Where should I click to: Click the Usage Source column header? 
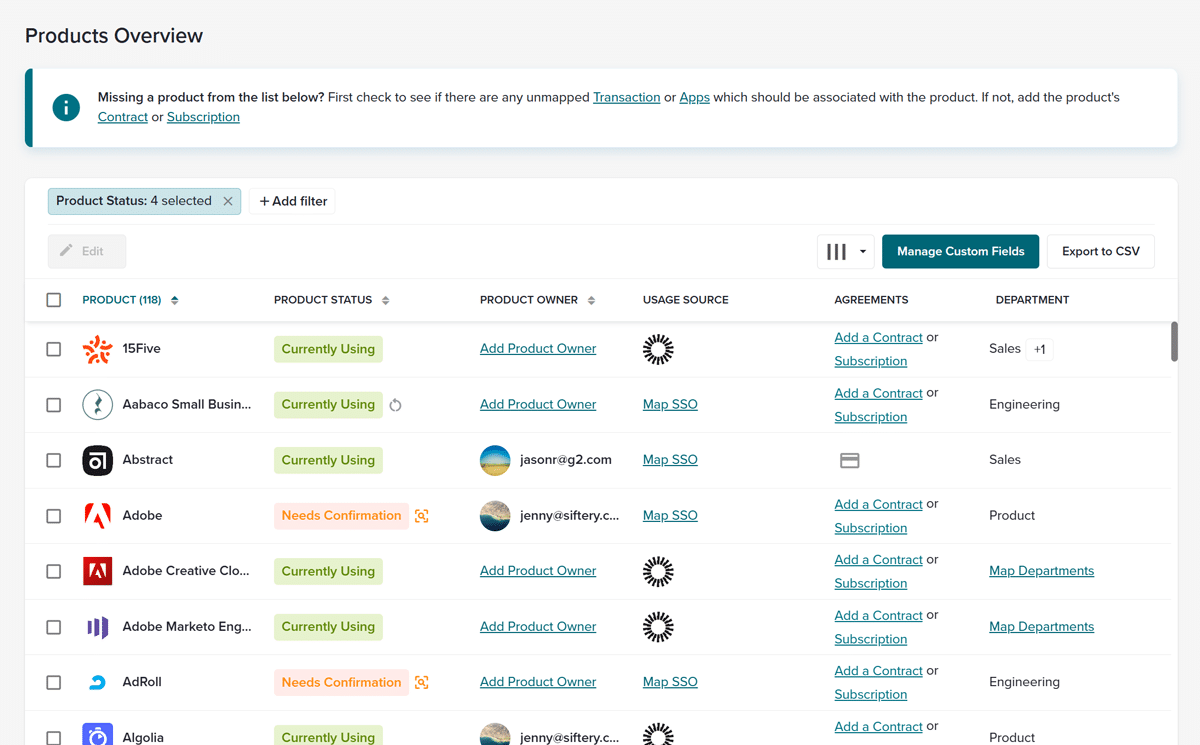(685, 300)
